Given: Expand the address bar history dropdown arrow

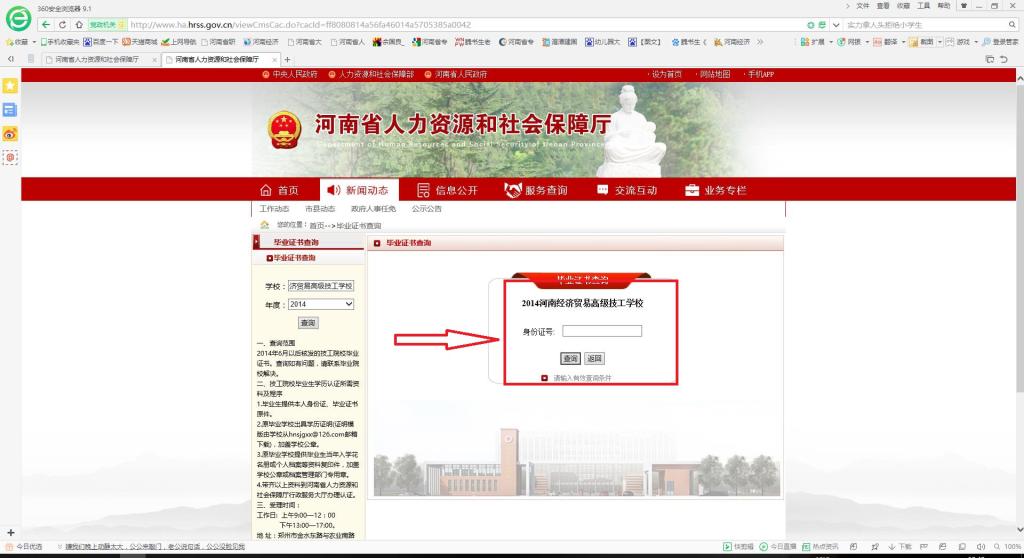Looking at the screenshot, I should 835,25.
